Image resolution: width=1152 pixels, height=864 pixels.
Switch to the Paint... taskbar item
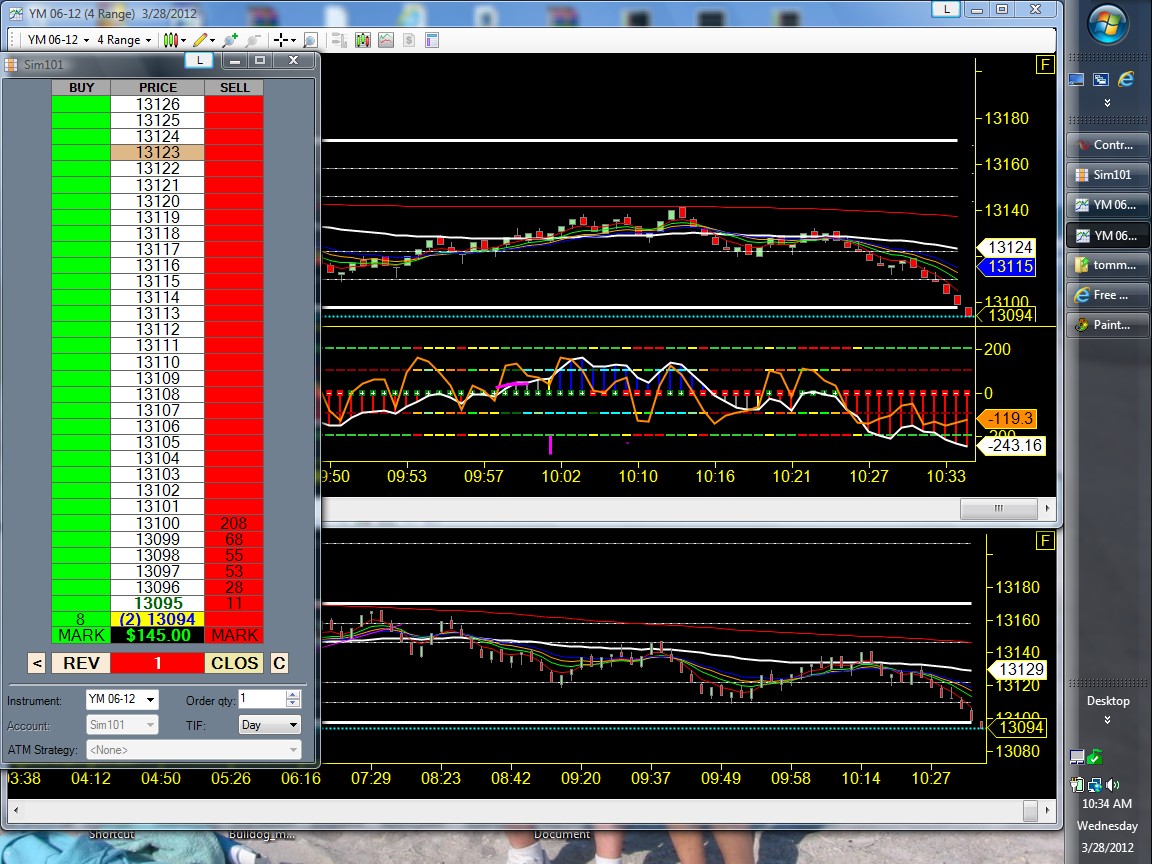coord(1107,325)
